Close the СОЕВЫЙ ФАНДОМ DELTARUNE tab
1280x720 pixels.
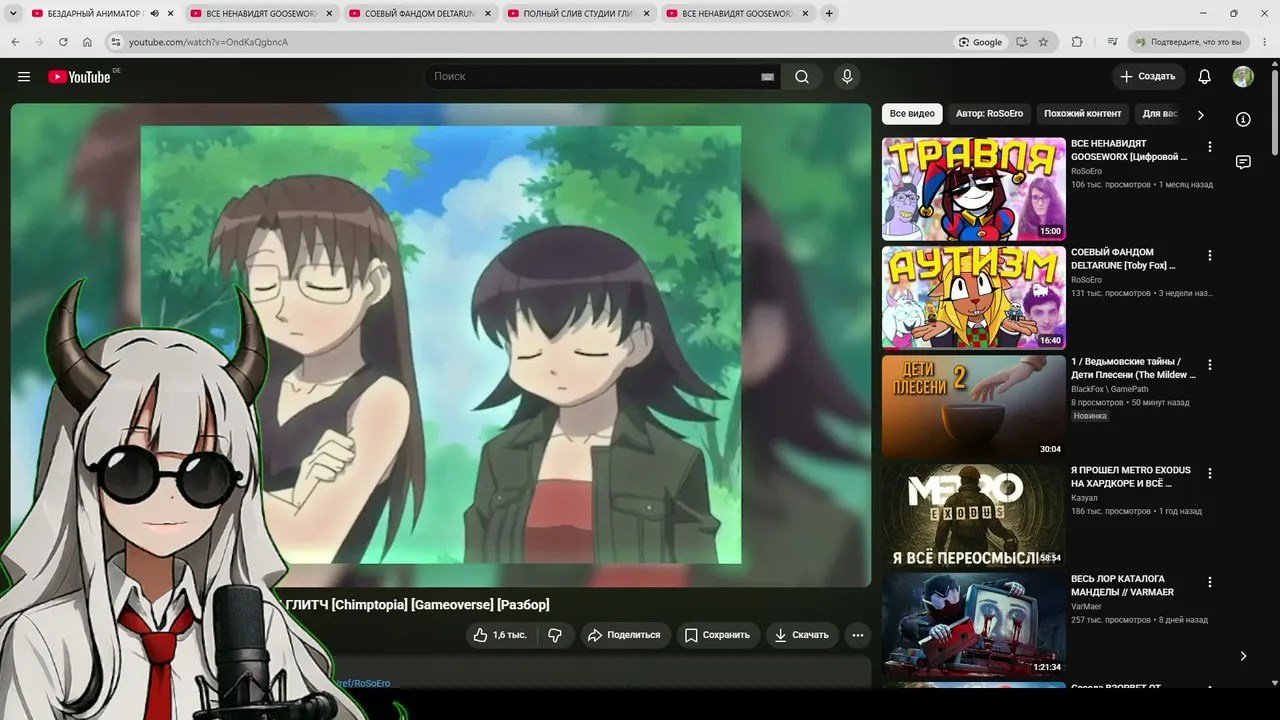click(x=488, y=14)
